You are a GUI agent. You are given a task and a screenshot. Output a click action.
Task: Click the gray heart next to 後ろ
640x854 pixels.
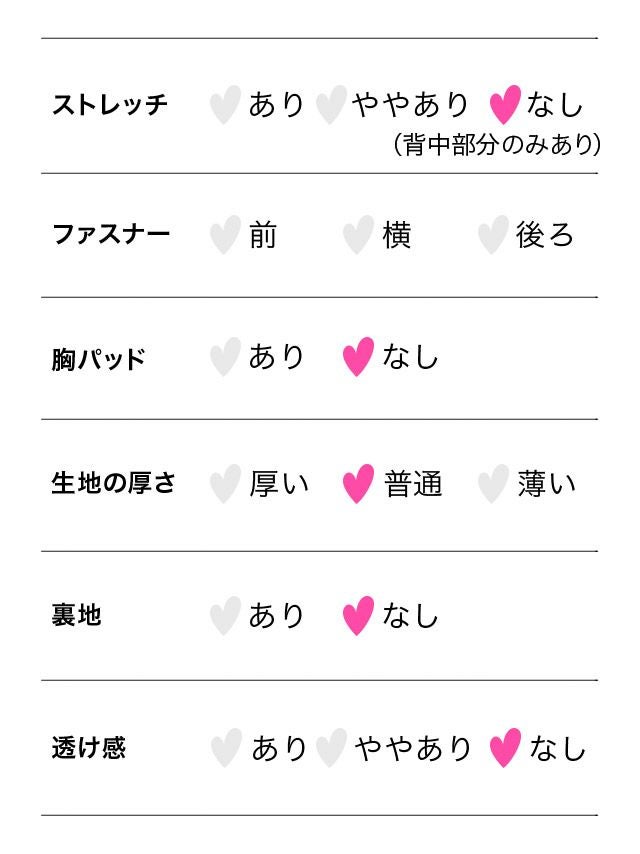click(492, 235)
